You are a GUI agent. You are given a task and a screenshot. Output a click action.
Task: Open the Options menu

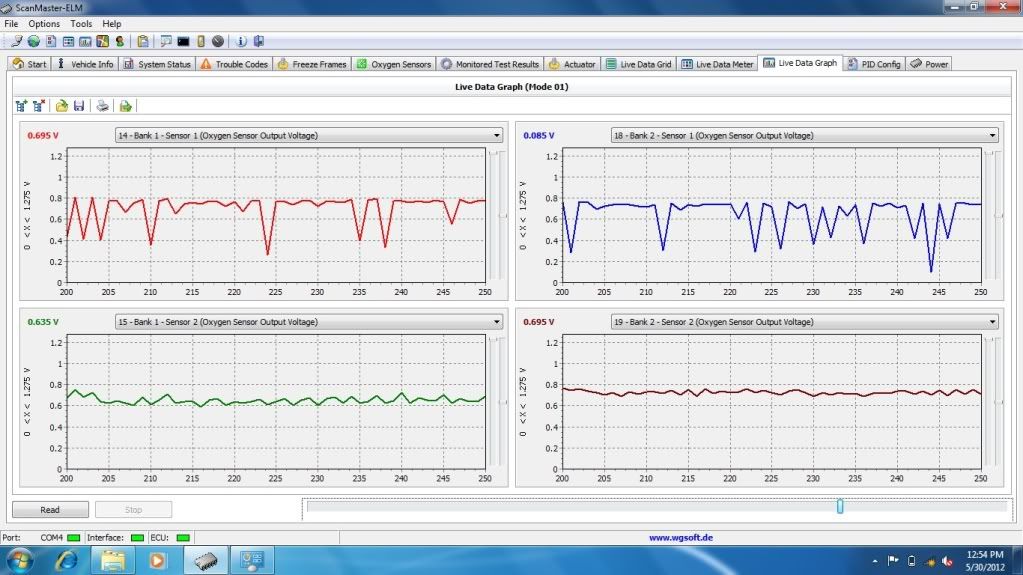44,23
